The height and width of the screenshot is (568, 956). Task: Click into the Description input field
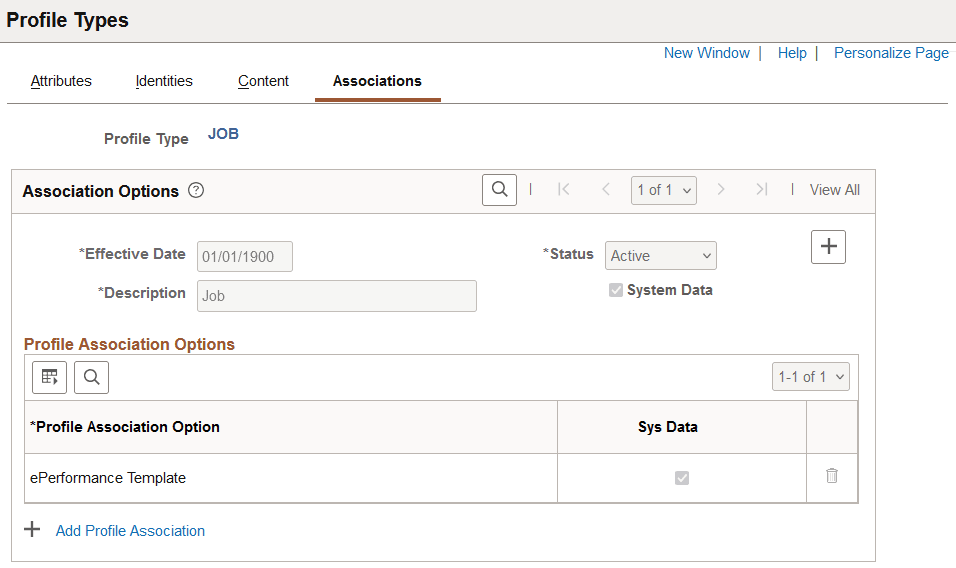click(x=336, y=295)
